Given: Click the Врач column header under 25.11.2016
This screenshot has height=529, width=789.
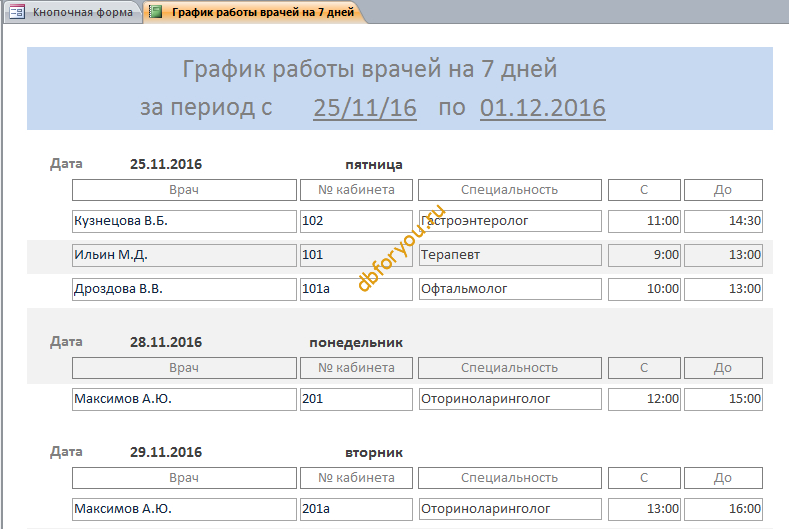Looking at the screenshot, I should pos(184,190).
